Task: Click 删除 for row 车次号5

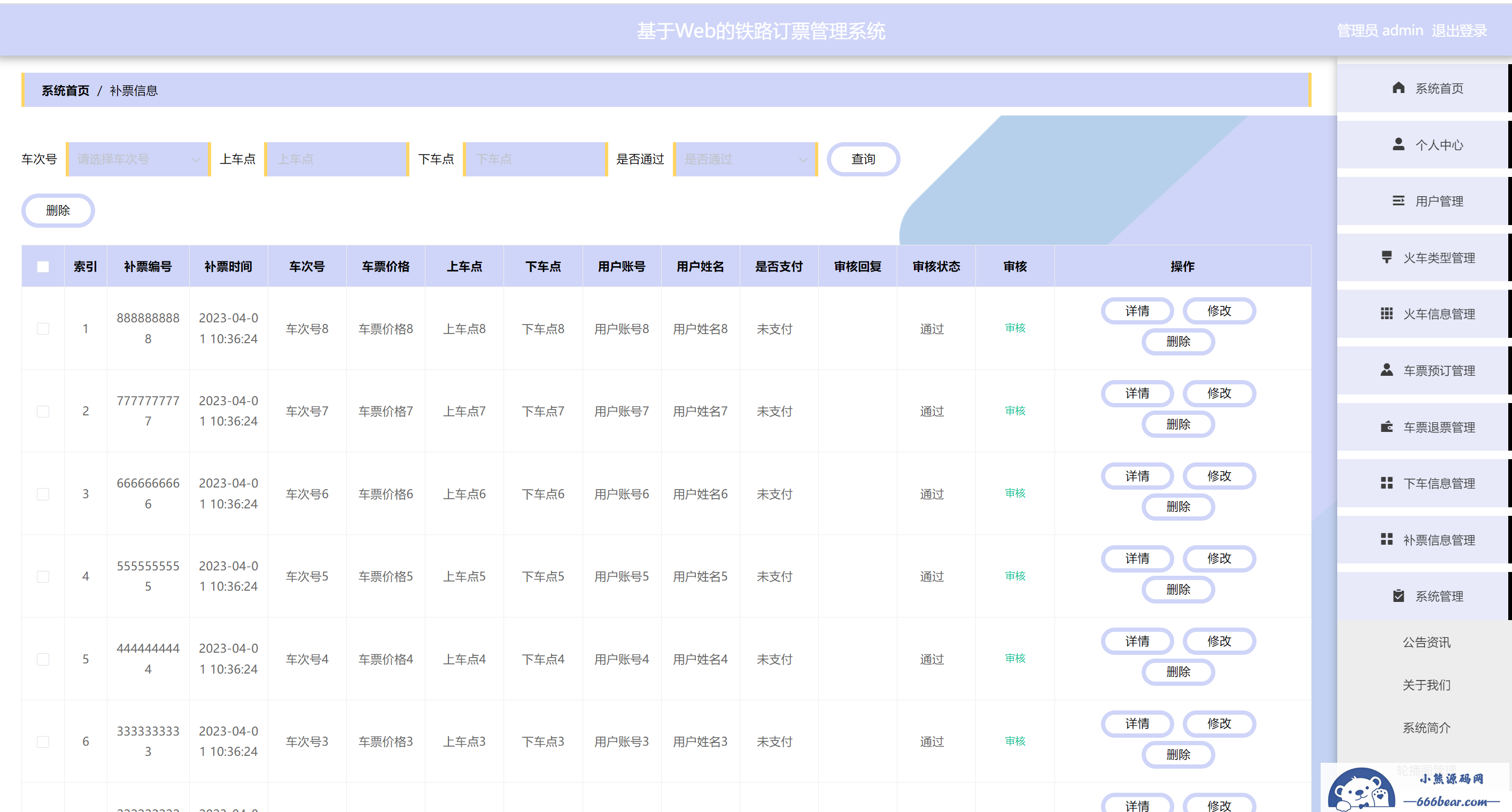Action: [x=1178, y=590]
